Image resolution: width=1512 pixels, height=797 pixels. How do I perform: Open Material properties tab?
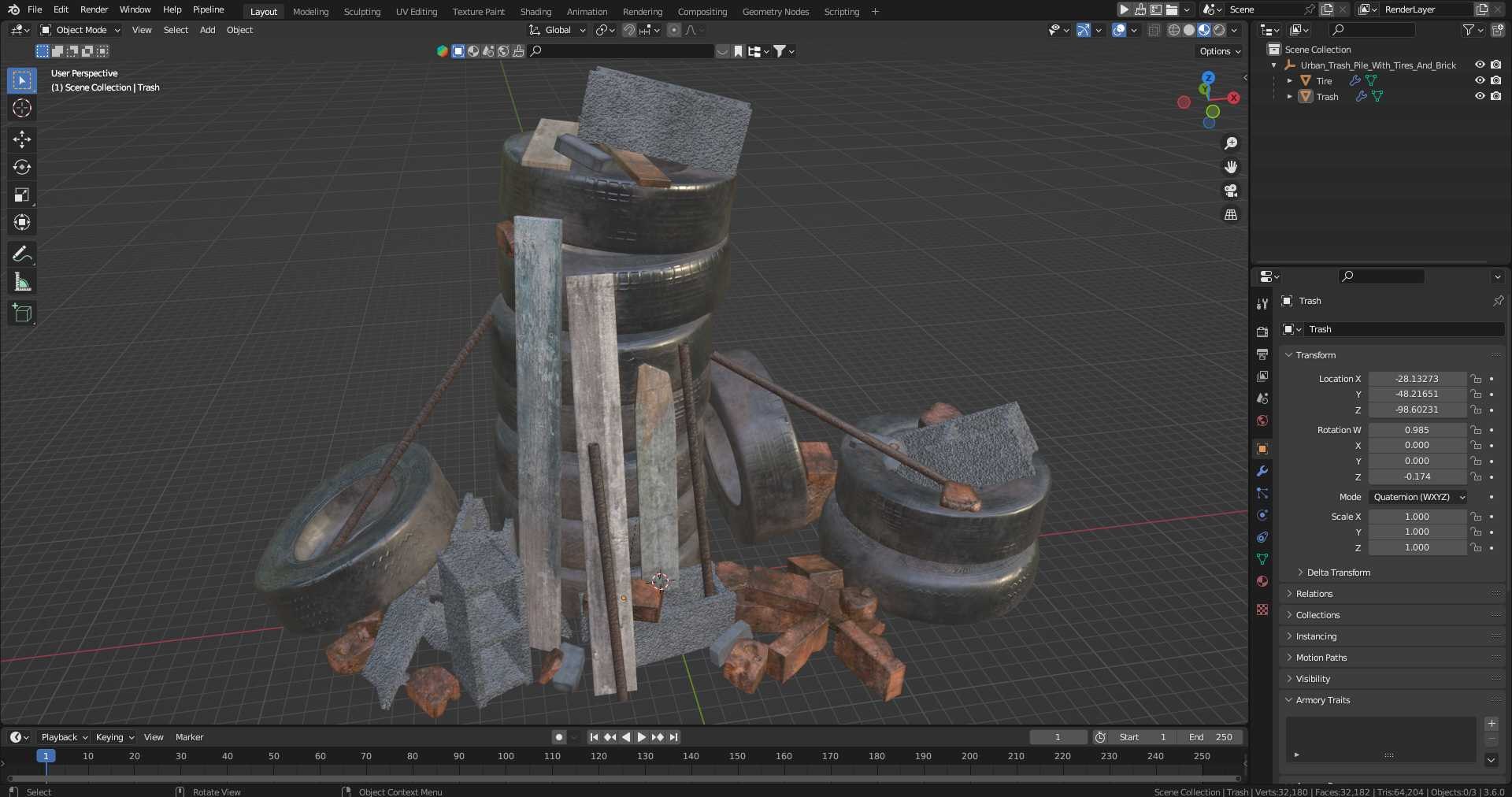[1262, 581]
